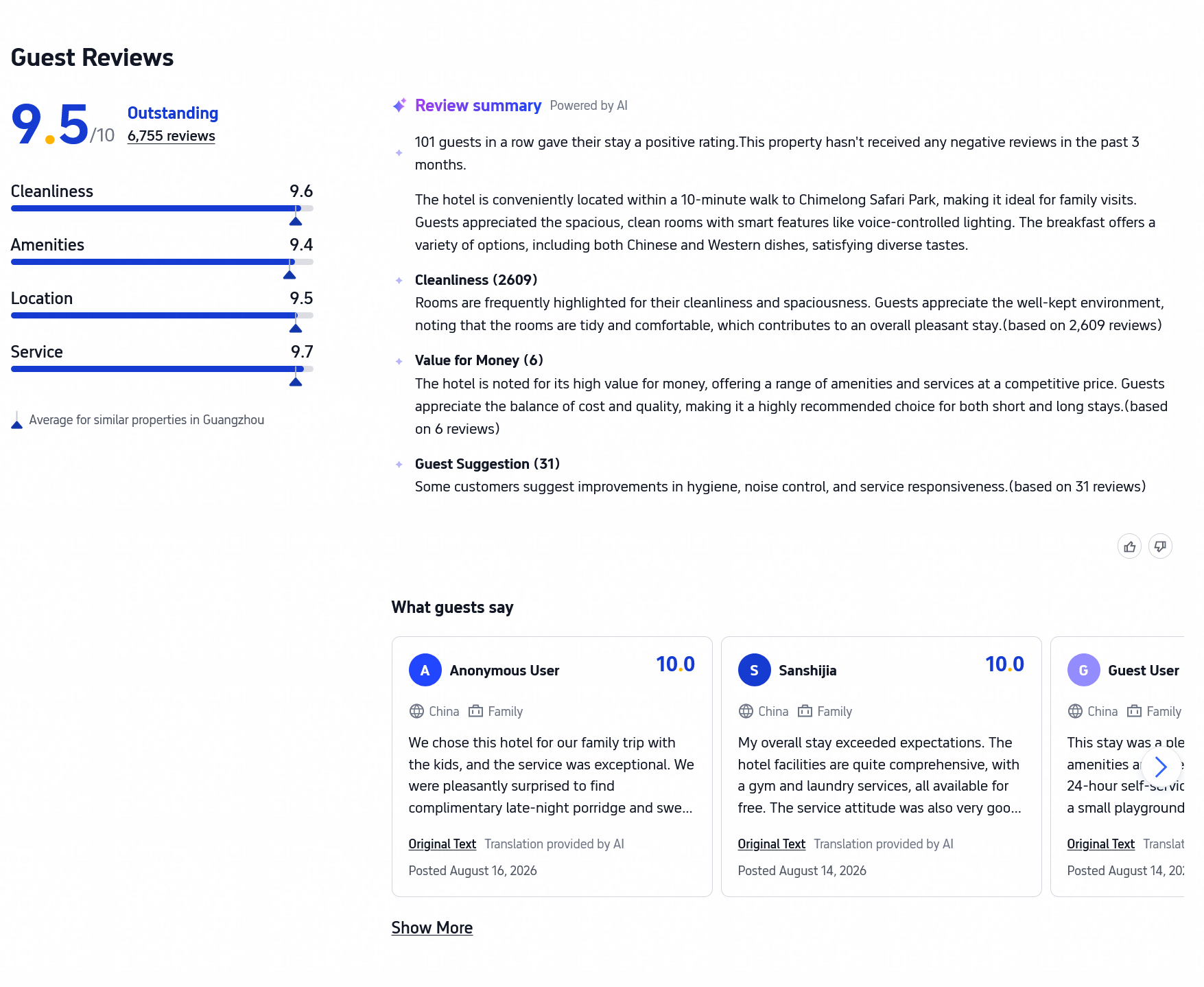
Task: Click Anonymous User's blue avatar icon
Action: coord(425,670)
